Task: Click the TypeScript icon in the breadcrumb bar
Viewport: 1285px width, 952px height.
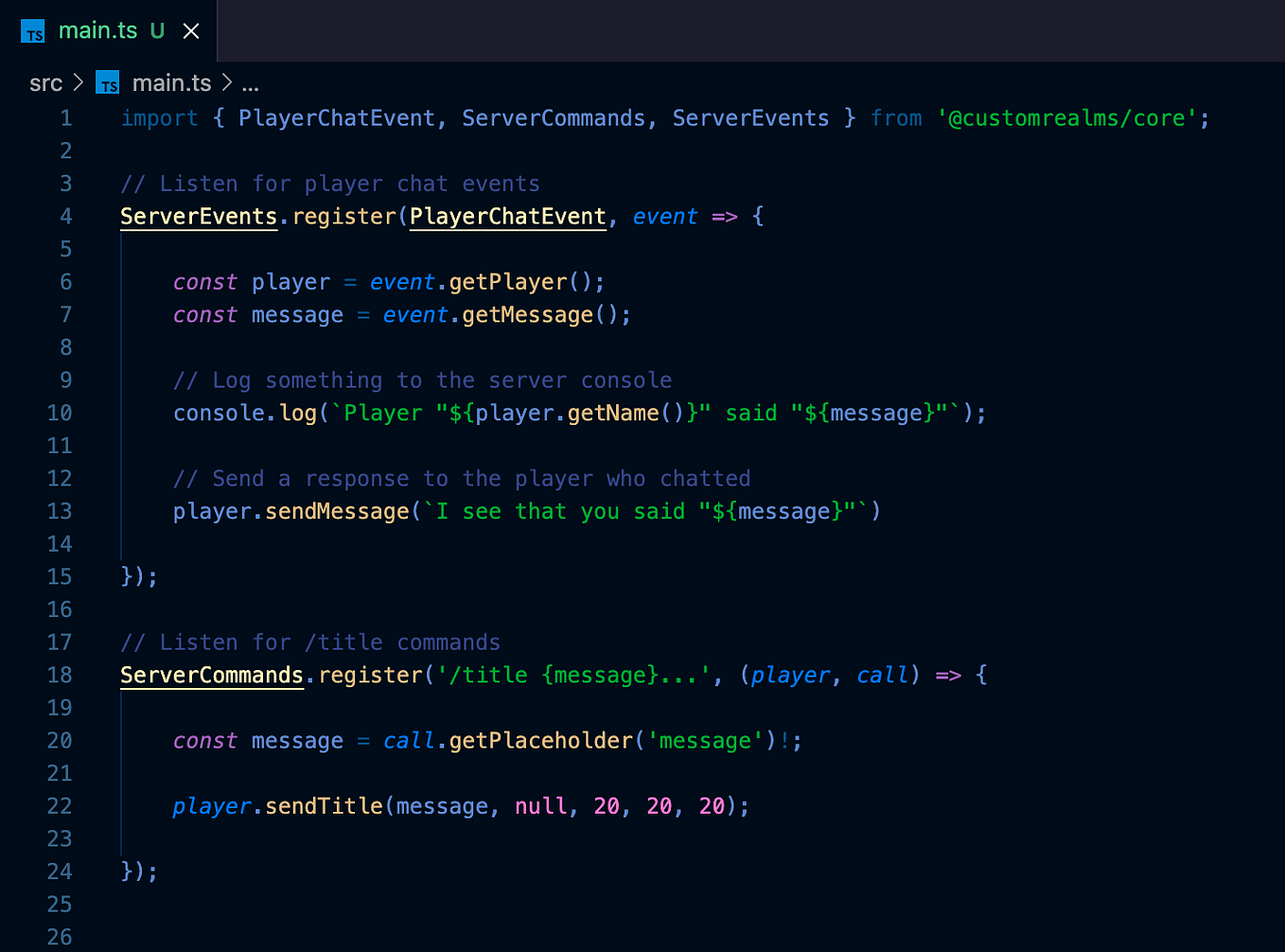Action: coord(107,82)
